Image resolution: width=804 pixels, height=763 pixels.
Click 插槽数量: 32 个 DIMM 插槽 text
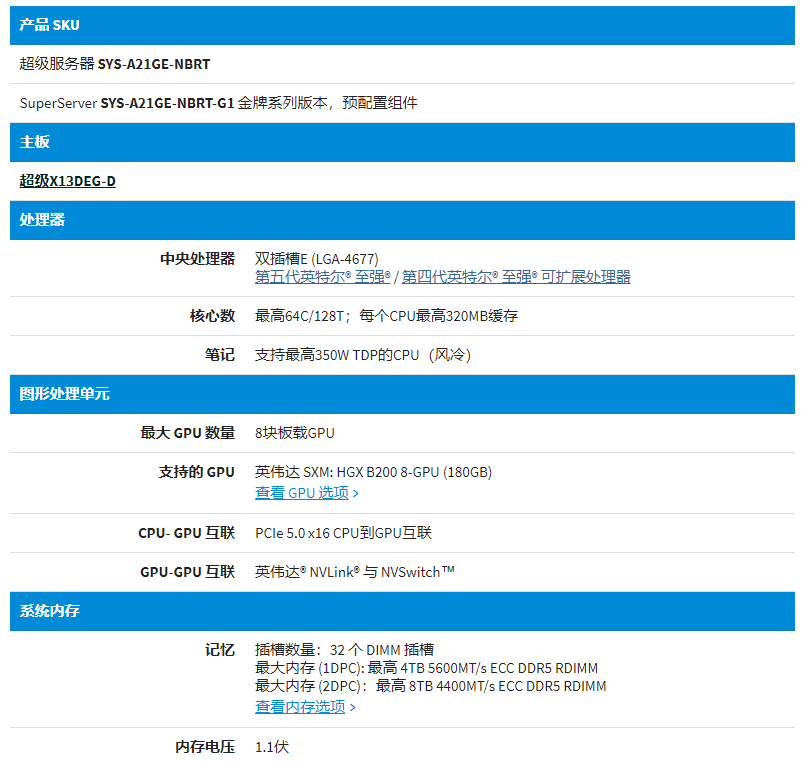345,650
